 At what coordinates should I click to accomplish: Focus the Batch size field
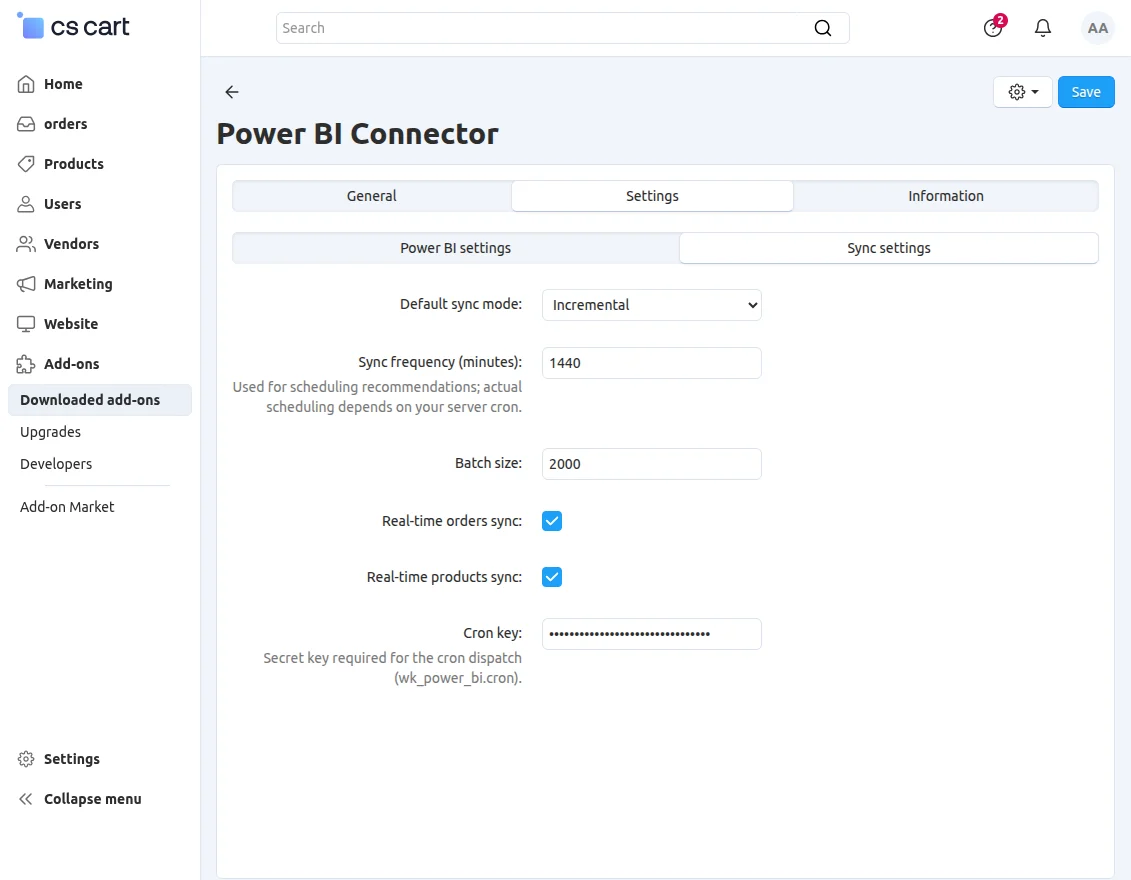651,464
